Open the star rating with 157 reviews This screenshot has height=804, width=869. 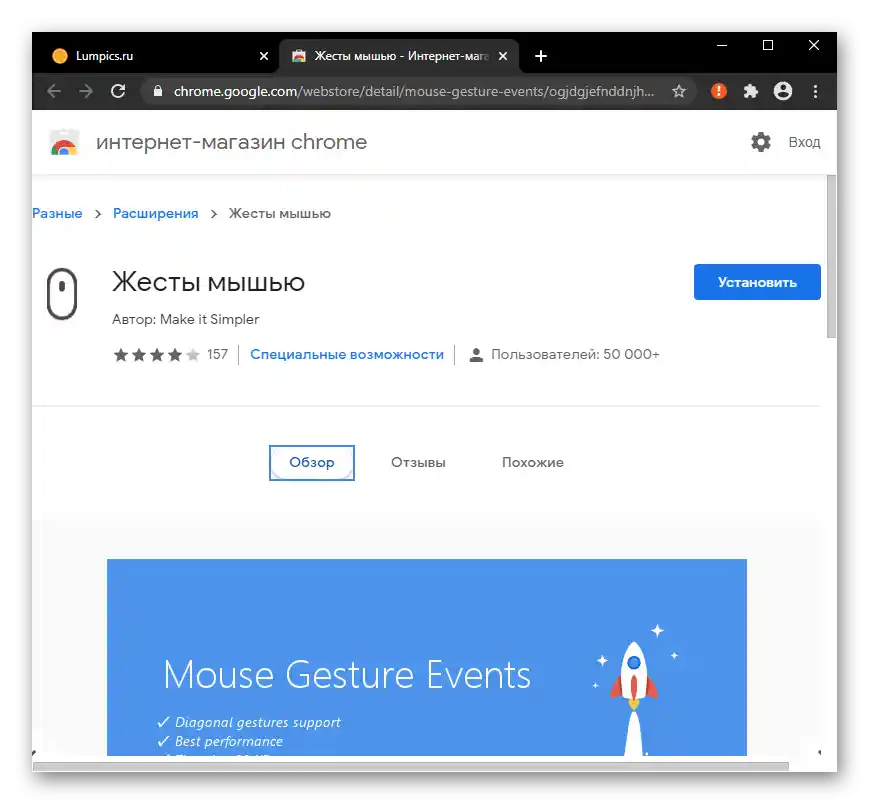(x=170, y=355)
